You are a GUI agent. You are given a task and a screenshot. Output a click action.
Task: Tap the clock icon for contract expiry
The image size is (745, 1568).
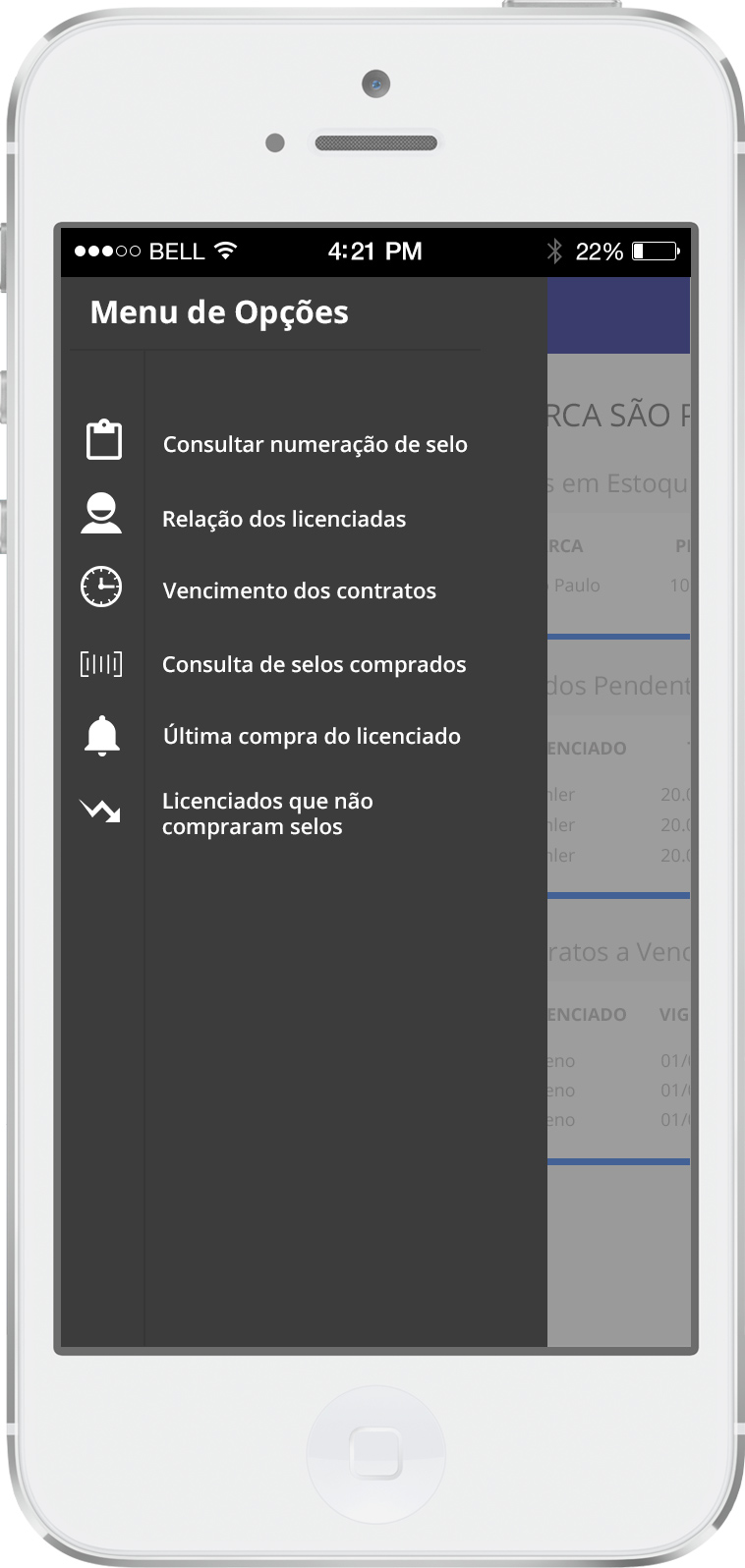[101, 587]
